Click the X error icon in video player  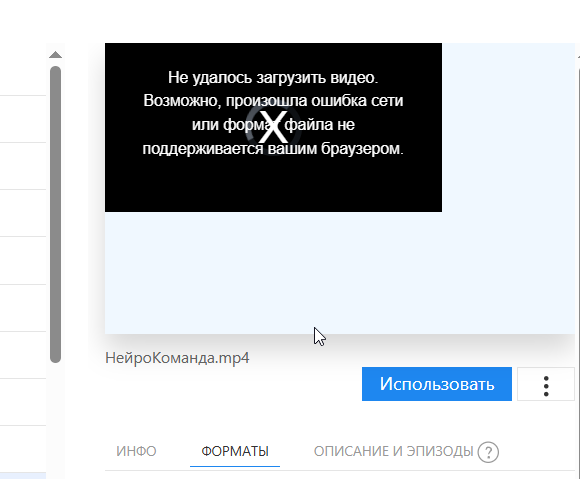click(273, 127)
